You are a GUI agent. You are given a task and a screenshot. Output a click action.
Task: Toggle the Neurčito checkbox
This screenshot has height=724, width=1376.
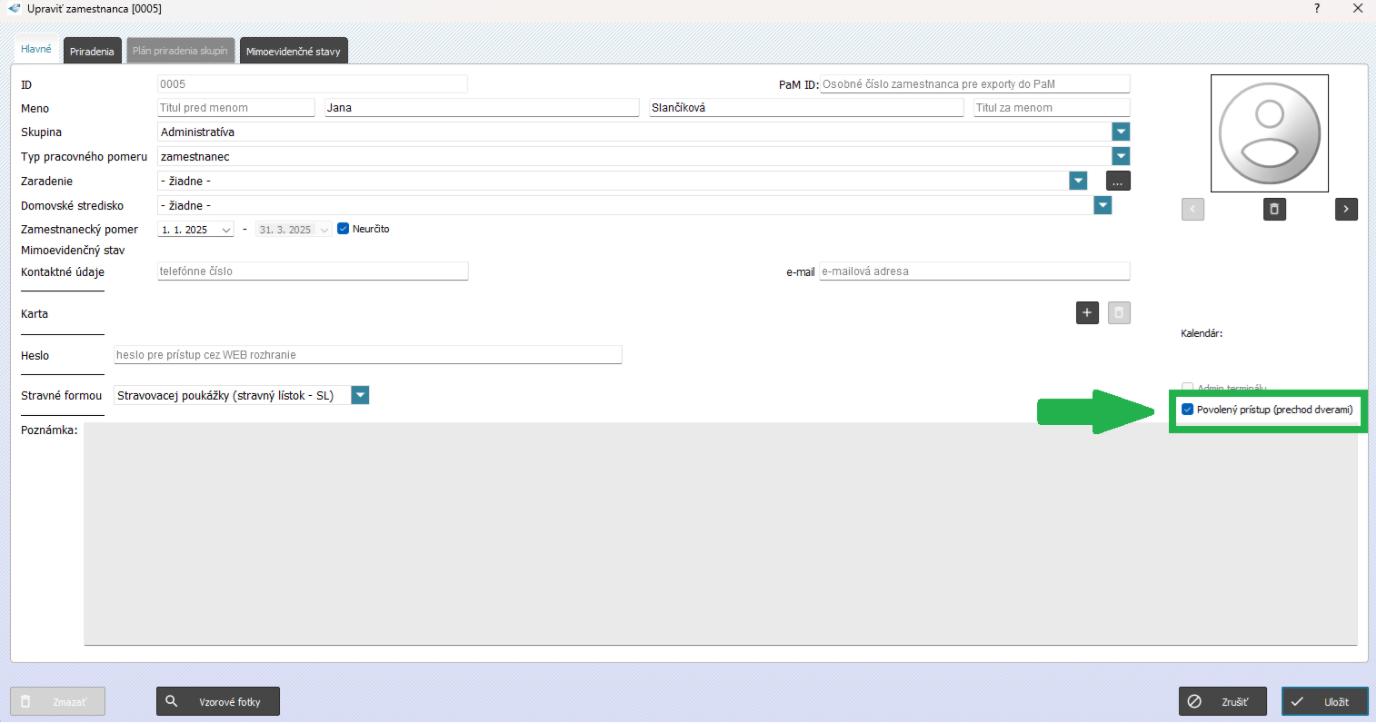[343, 229]
